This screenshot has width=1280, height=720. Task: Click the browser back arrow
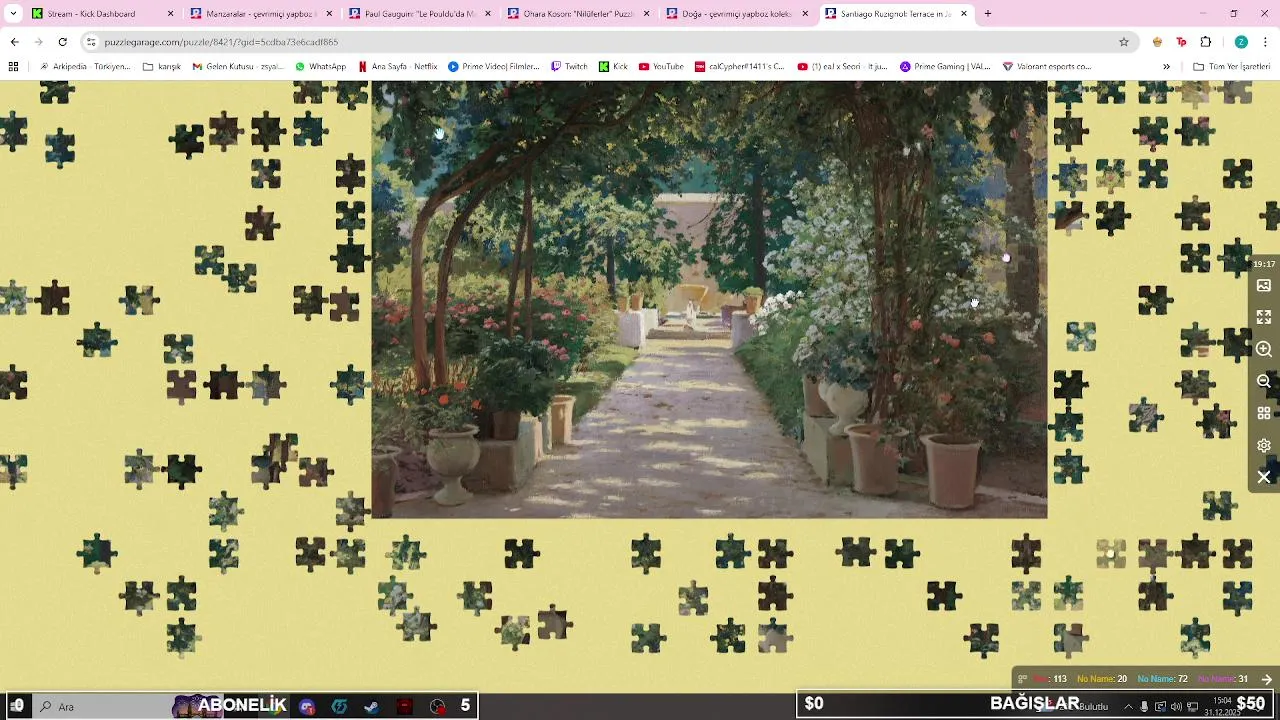point(14,42)
